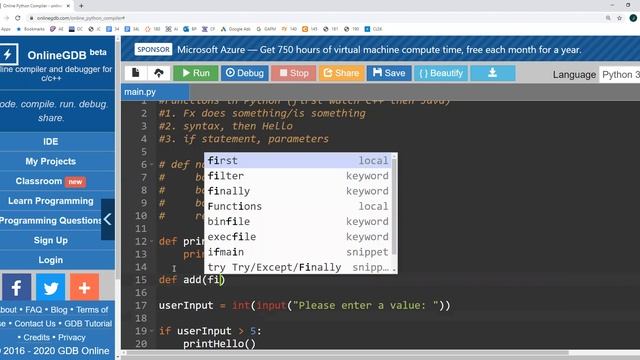Click the Download code icon
This screenshot has width=640, height=360.
coord(493,73)
